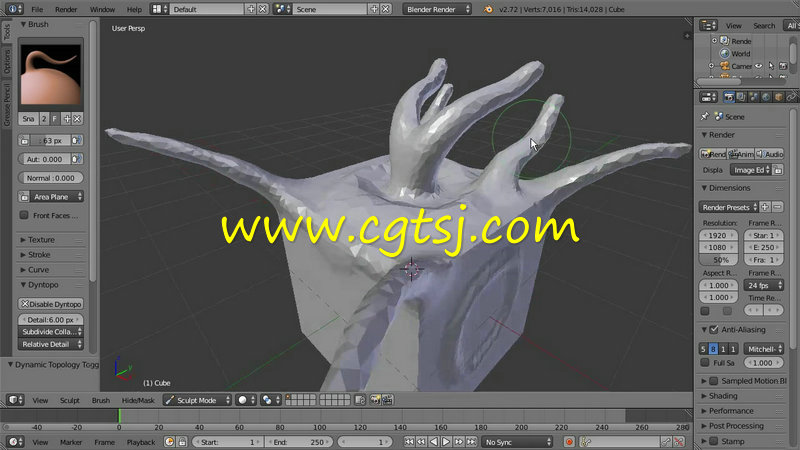Adjust the Normal weight slider
Viewport: 800px width, 450px height.
(51, 178)
